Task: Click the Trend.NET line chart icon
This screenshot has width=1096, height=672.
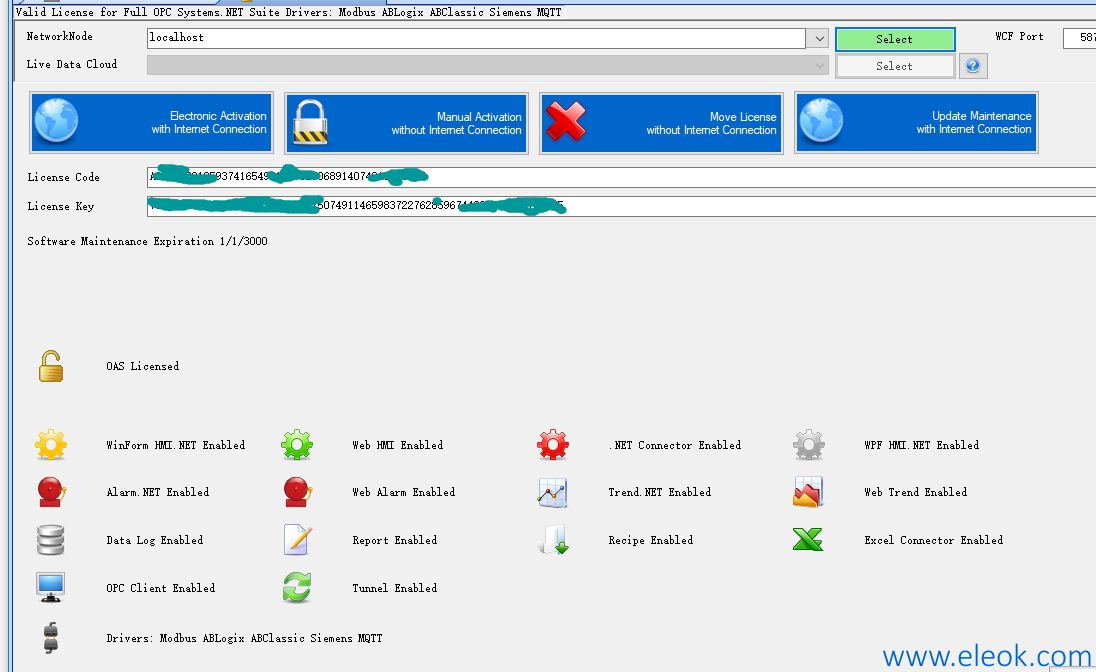Action: [x=552, y=492]
